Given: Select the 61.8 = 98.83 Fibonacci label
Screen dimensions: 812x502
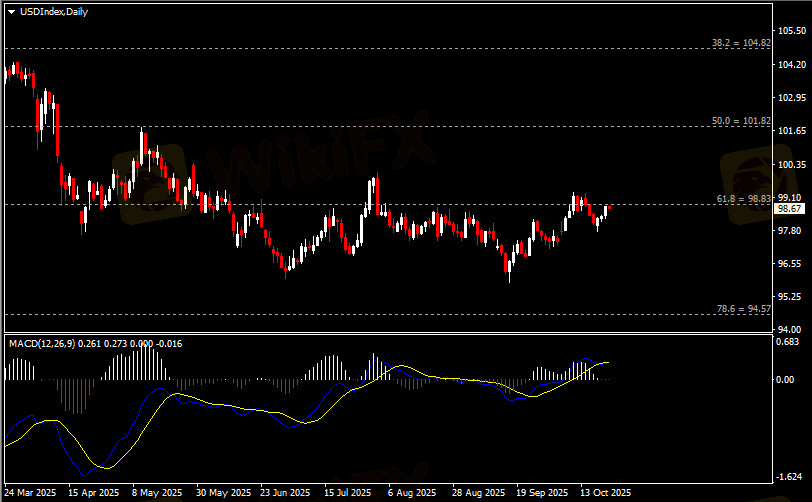Looking at the screenshot, I should point(744,199).
